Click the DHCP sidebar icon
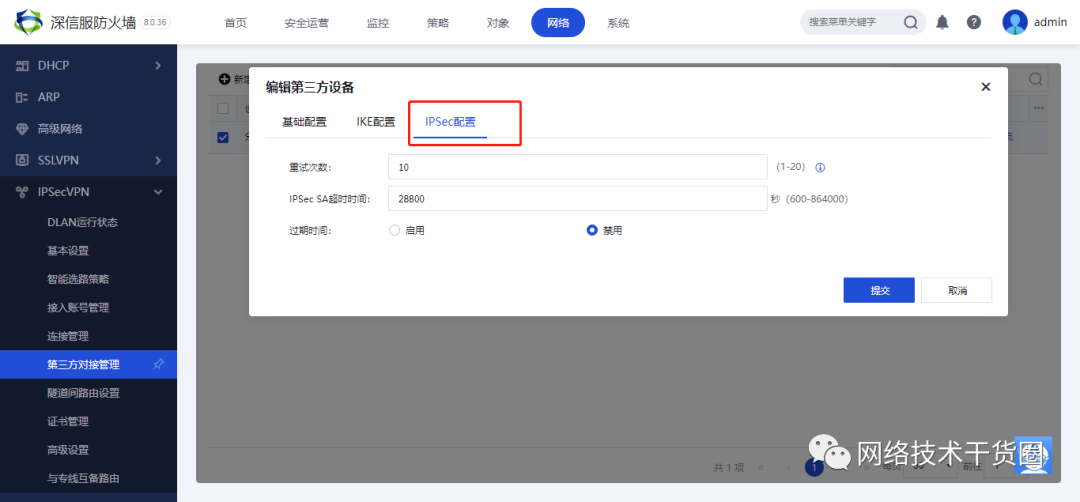 22,65
